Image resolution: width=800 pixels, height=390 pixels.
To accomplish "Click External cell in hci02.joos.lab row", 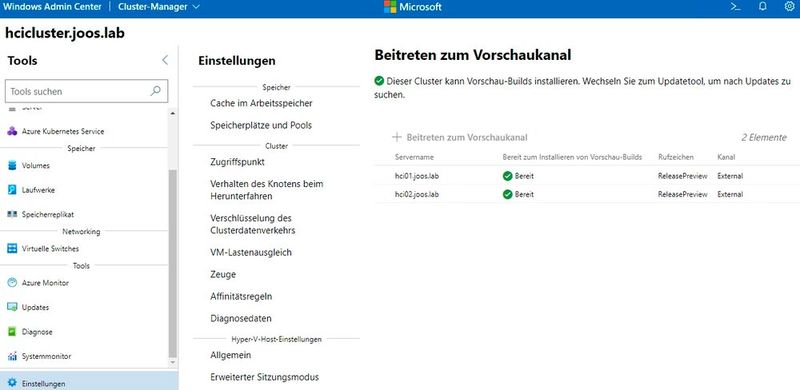I will [730, 194].
